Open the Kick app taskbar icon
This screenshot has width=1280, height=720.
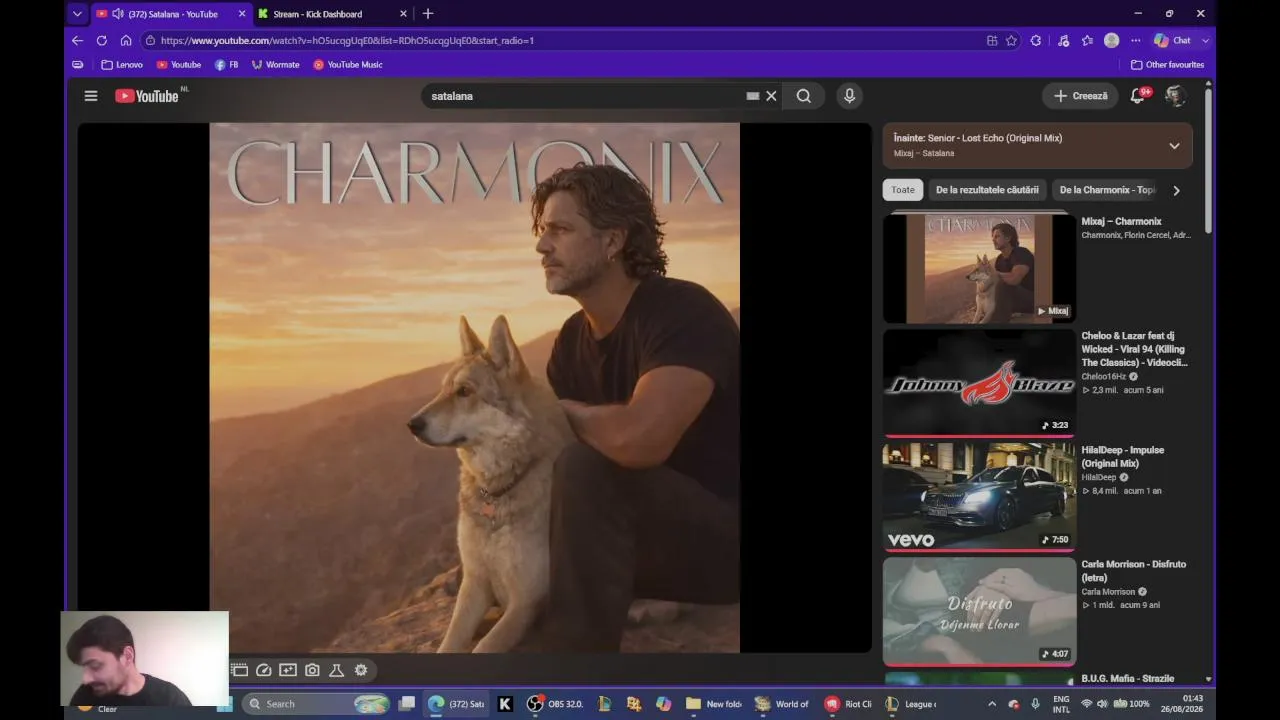505,704
